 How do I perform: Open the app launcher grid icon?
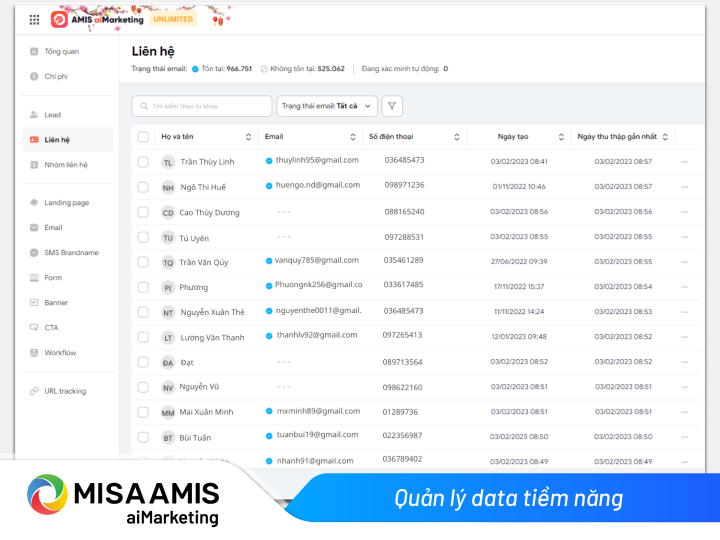tap(34, 20)
